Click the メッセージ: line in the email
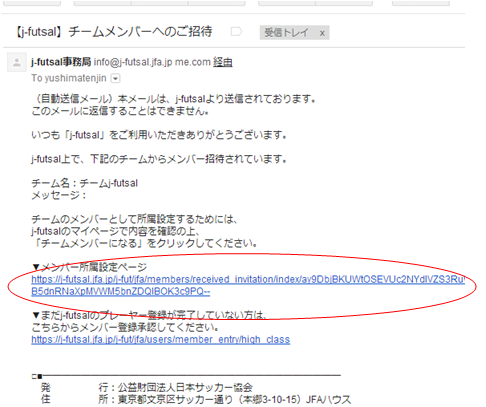Screen dimensions: 486x407 (x=59, y=195)
